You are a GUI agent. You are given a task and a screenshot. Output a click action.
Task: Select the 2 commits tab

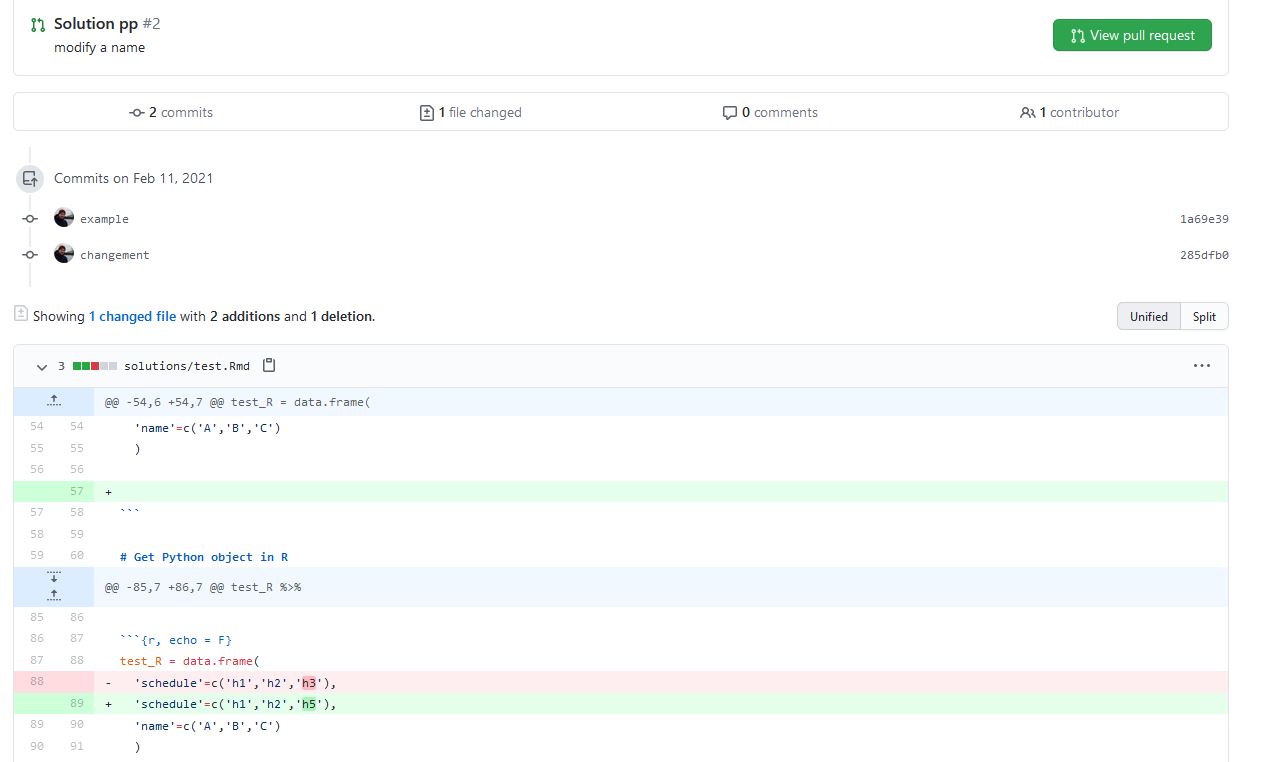click(171, 113)
